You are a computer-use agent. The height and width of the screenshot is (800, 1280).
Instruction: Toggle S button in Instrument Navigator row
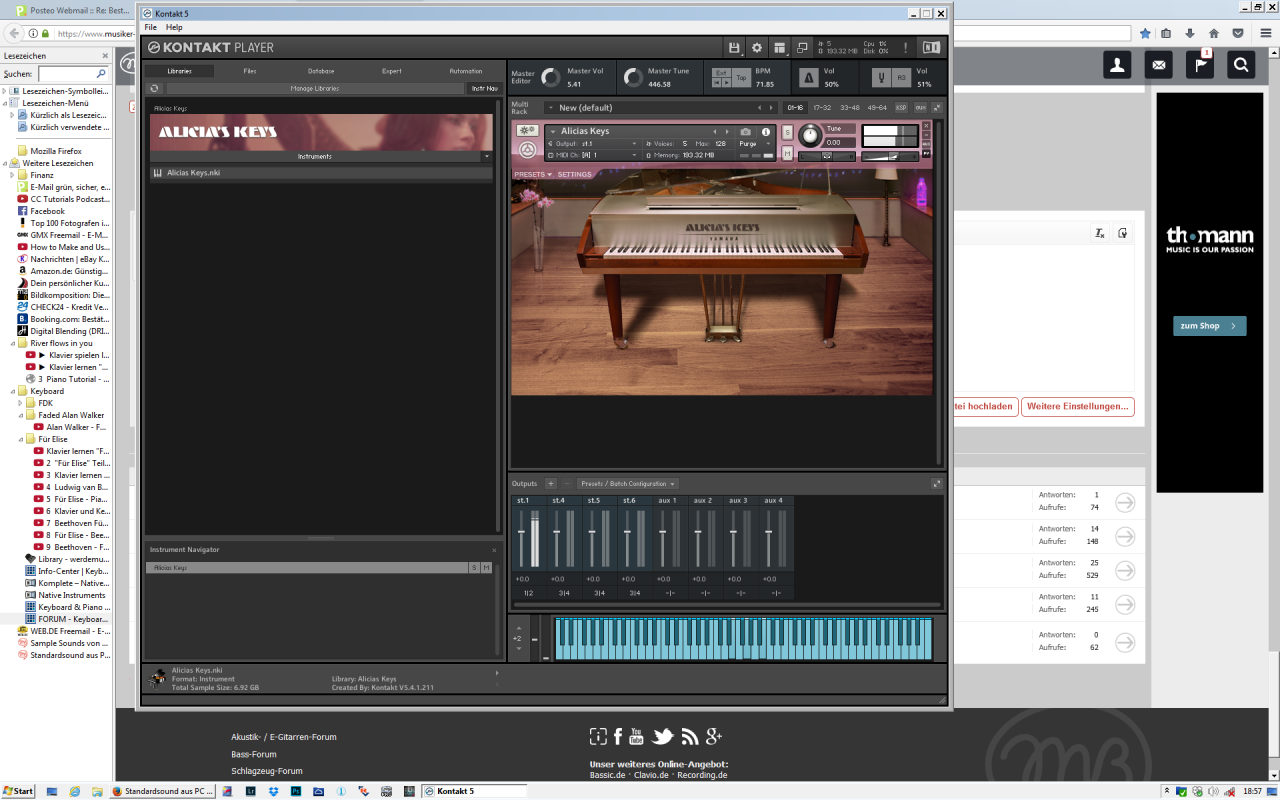click(474, 568)
